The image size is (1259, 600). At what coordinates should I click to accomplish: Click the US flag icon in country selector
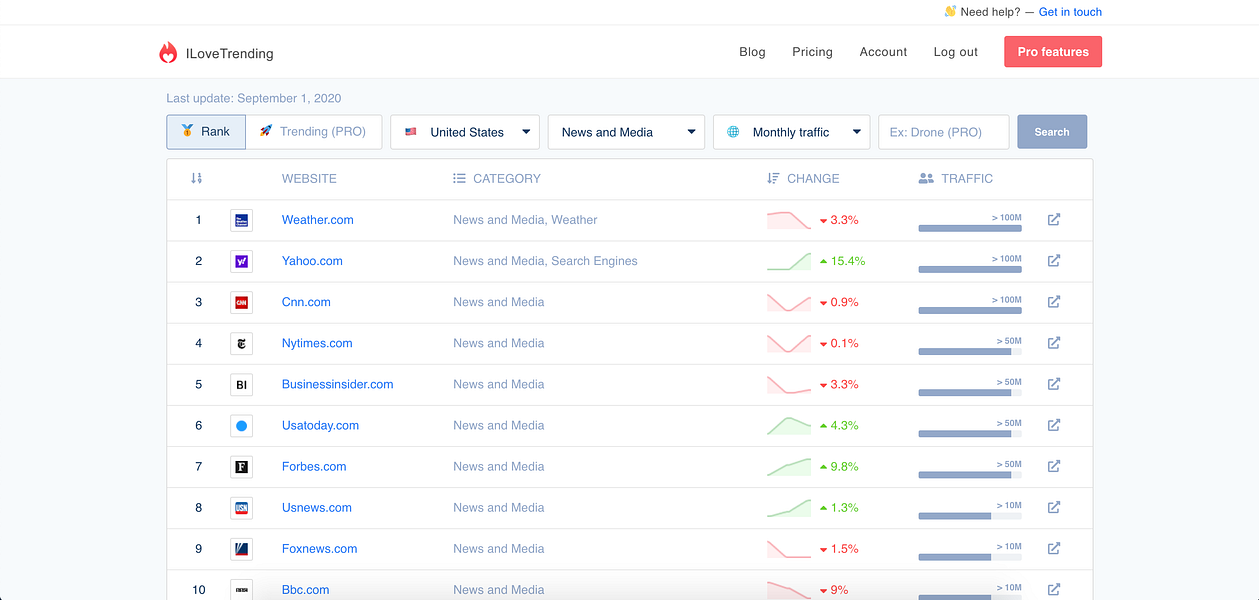411,132
